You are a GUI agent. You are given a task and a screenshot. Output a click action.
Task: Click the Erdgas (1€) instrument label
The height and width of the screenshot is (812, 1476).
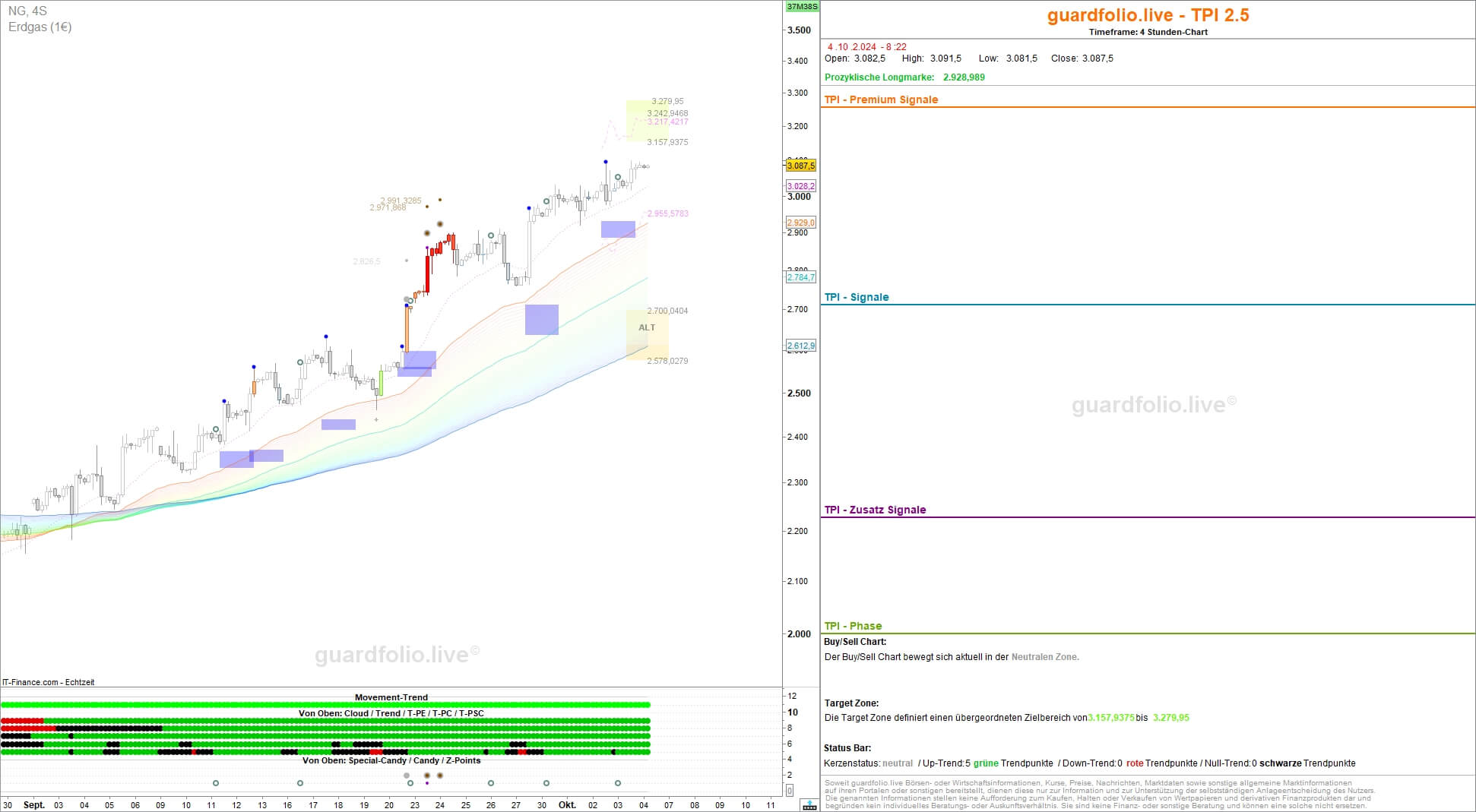(40, 27)
